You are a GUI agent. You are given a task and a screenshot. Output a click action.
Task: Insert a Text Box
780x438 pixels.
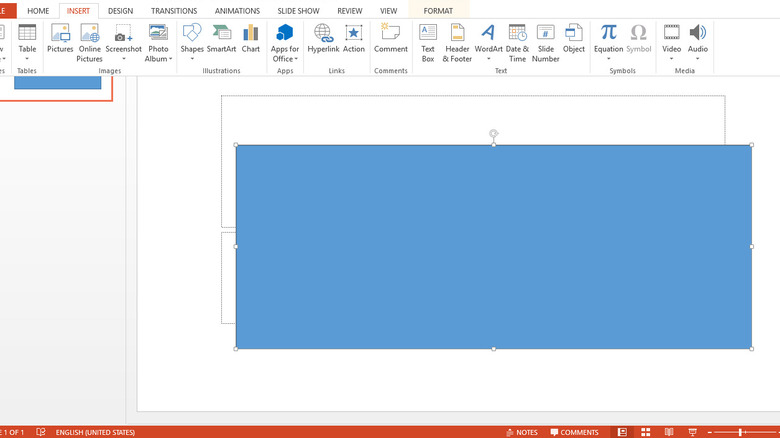click(428, 41)
